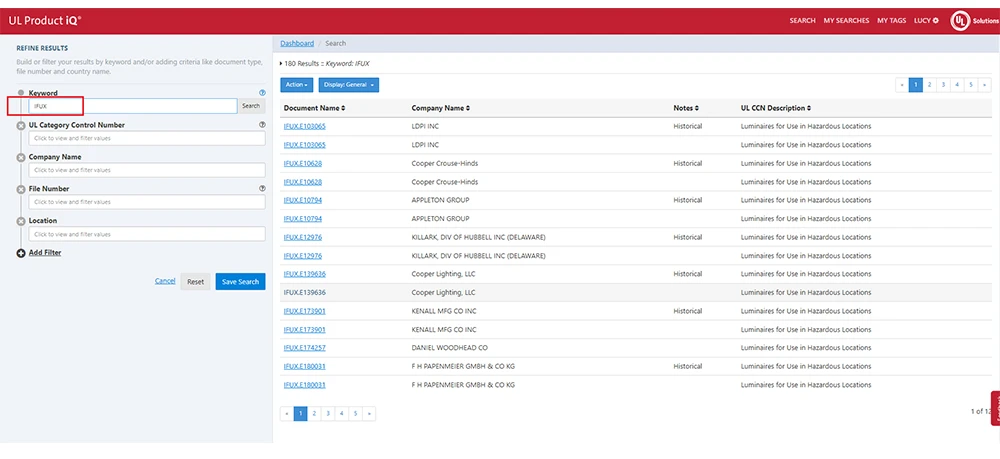Open settings gear next to LUCY

936,20
